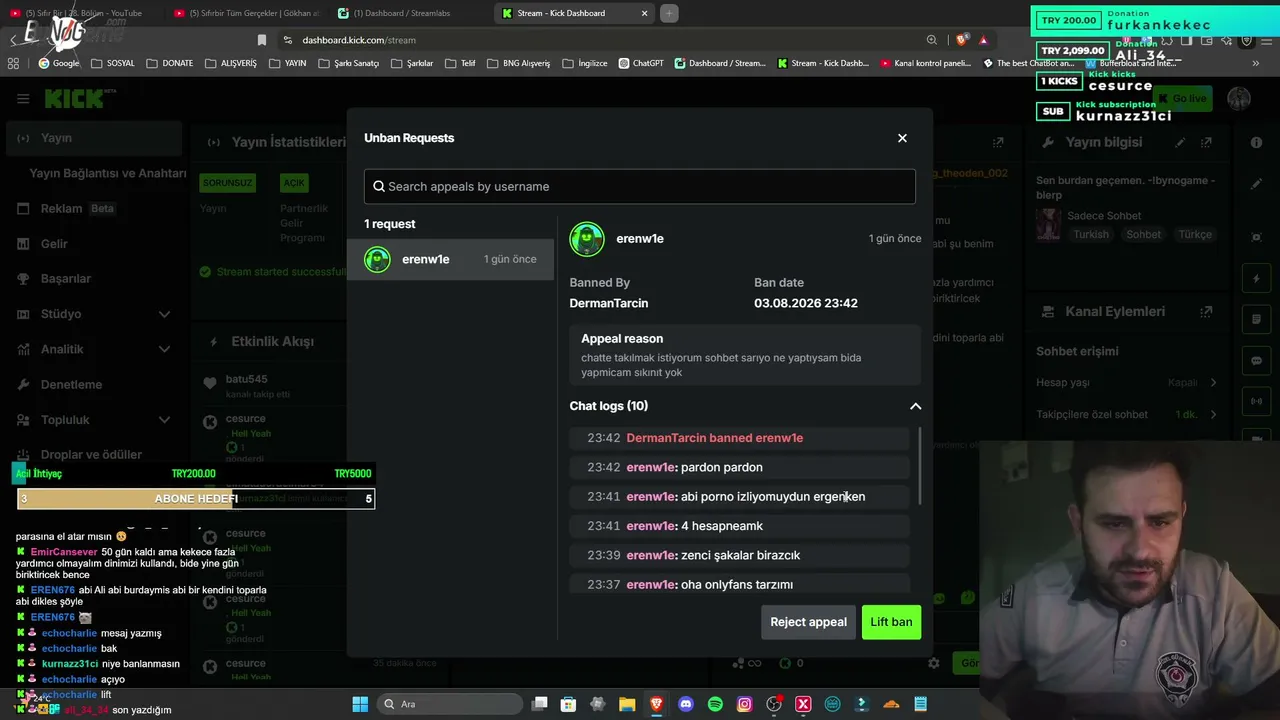Pop out the Yayın bilgisi panel
This screenshot has height=720, width=1280.
click(1207, 142)
